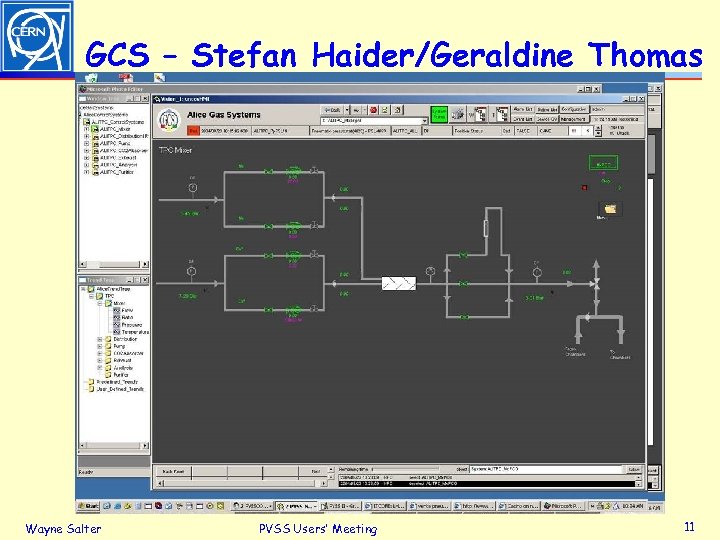Open the panel selection combo box

tap(374, 121)
